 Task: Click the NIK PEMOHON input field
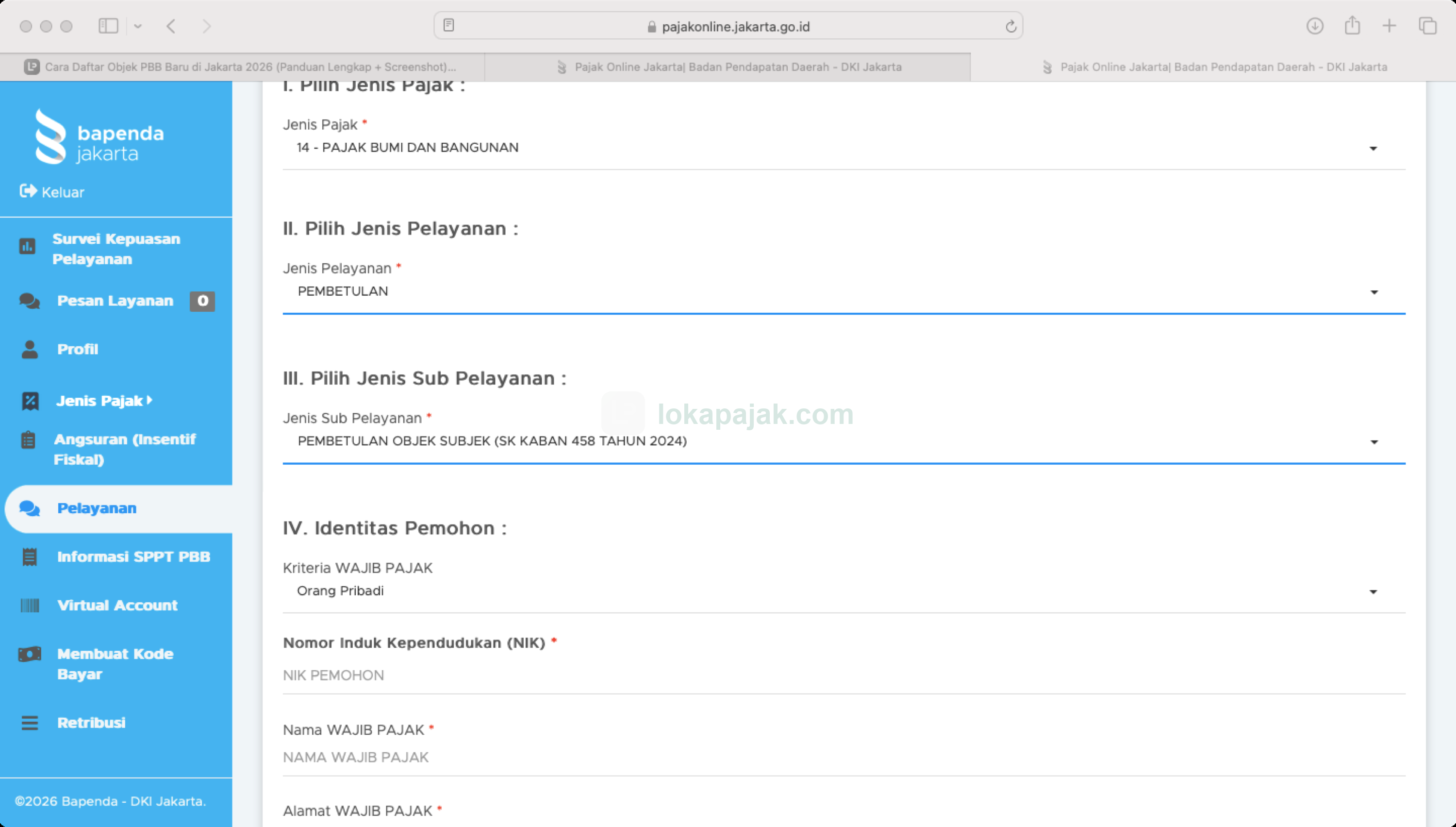(x=844, y=675)
